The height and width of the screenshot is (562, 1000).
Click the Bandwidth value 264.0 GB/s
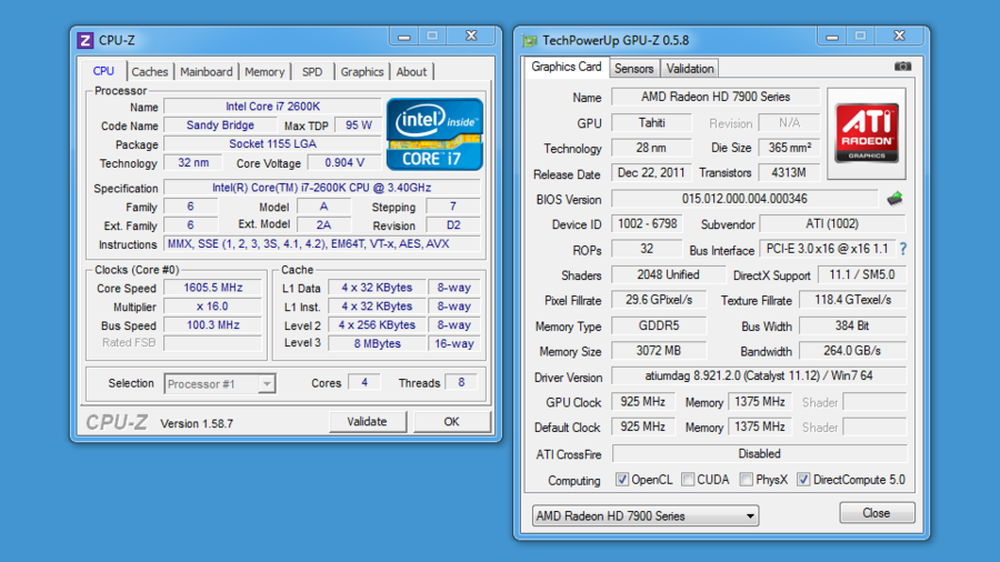coord(853,351)
